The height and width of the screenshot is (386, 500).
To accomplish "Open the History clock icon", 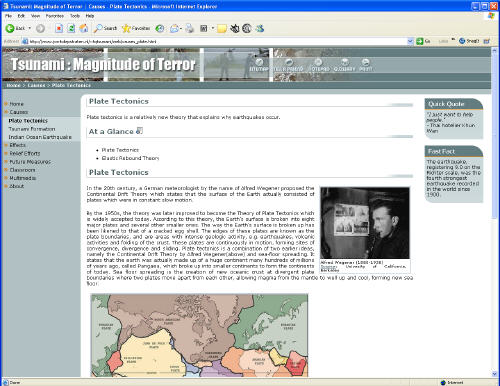I will coord(160,29).
